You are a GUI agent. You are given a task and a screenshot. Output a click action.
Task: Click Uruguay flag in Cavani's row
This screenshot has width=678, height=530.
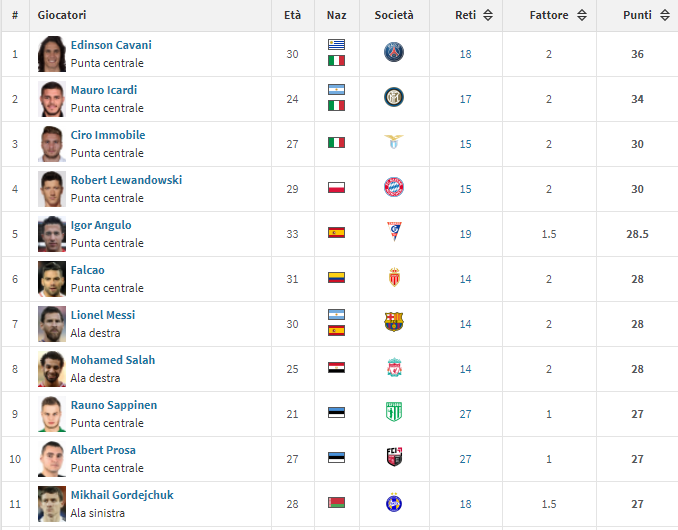[336, 45]
